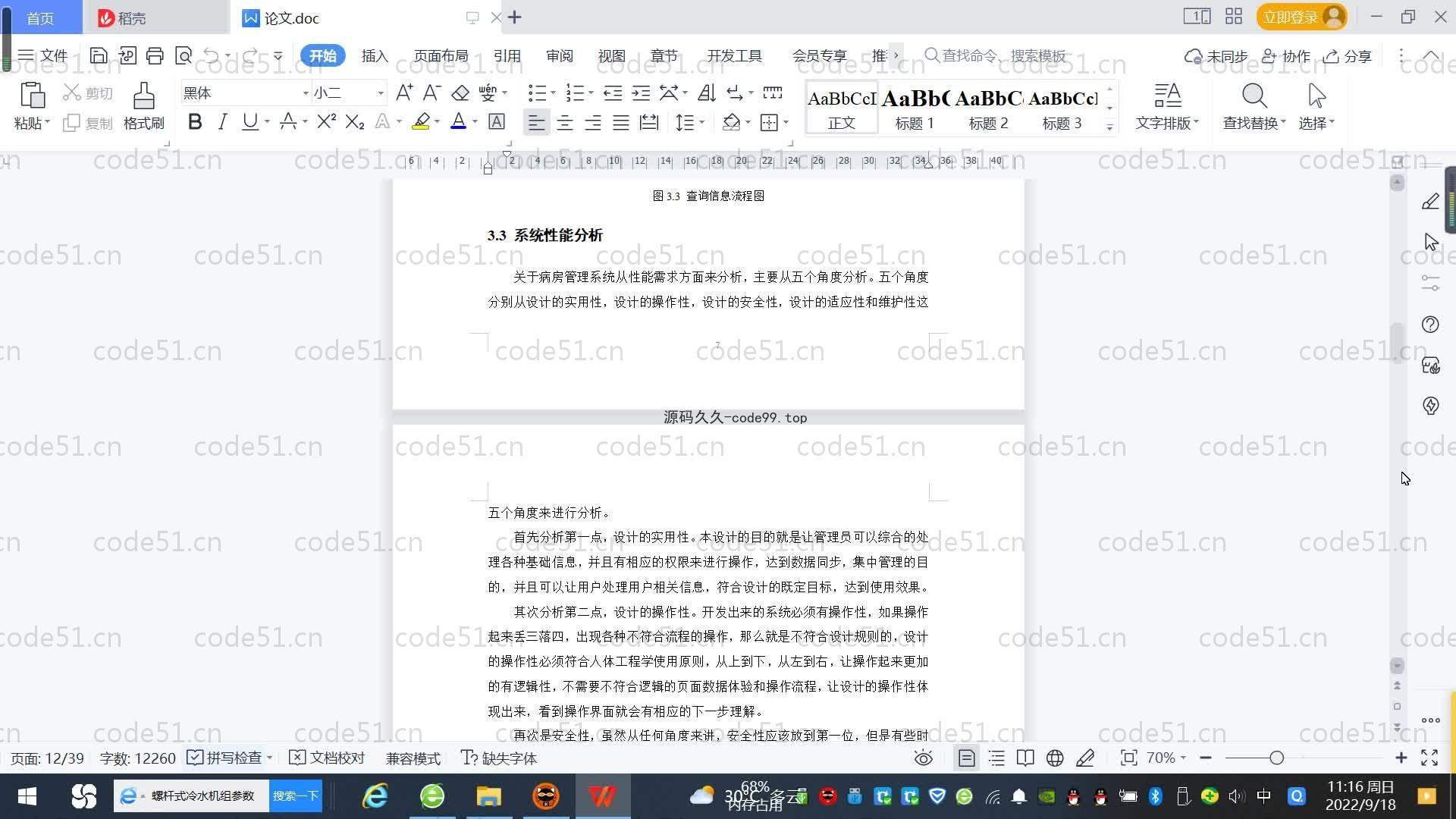Increase paragraph indent
Screen dimensions: 1456x819
tap(641, 93)
